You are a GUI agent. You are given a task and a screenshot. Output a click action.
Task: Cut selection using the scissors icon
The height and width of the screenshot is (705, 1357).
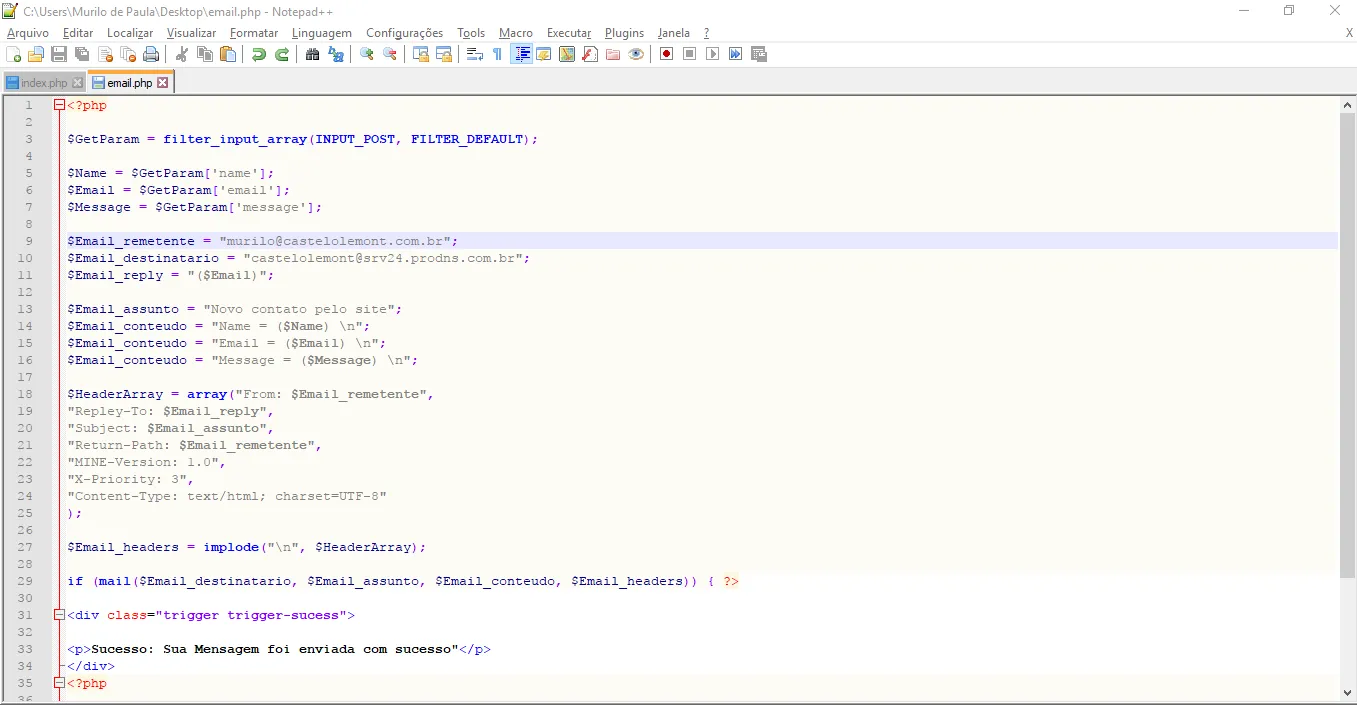(182, 54)
